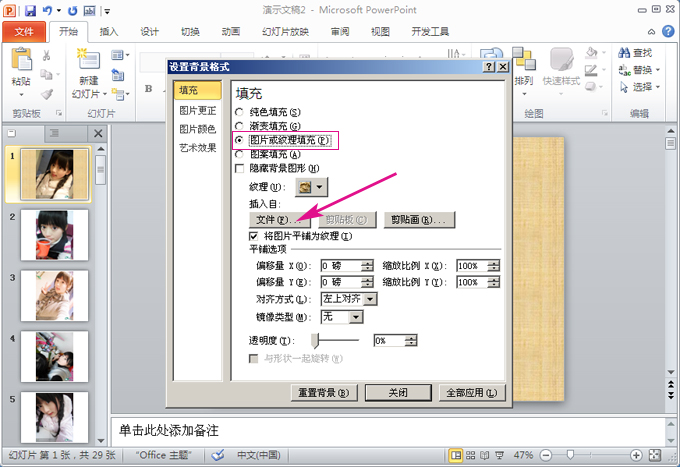The width and height of the screenshot is (680, 467).
Task: Expand the Select (选择) dropdown arrow
Action: click(658, 87)
